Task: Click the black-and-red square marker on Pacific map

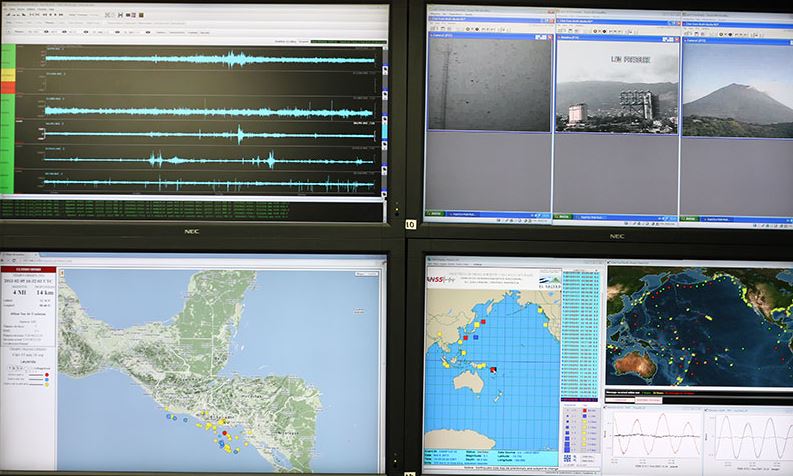Action: coord(493,370)
